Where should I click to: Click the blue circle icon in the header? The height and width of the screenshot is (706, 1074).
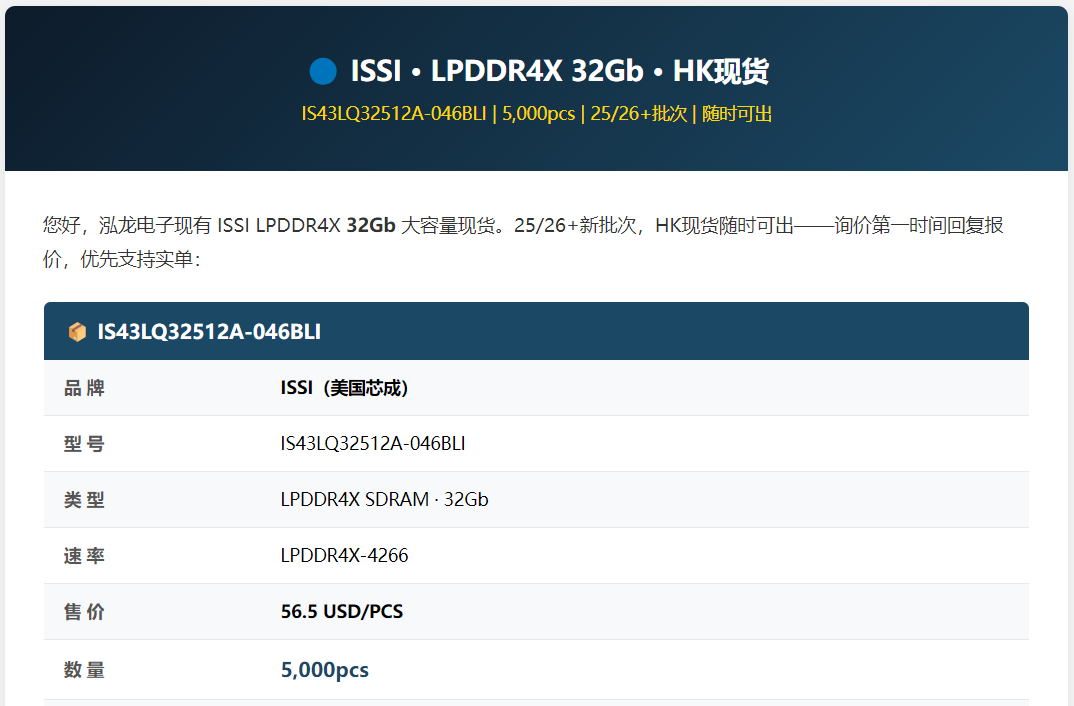coord(323,71)
